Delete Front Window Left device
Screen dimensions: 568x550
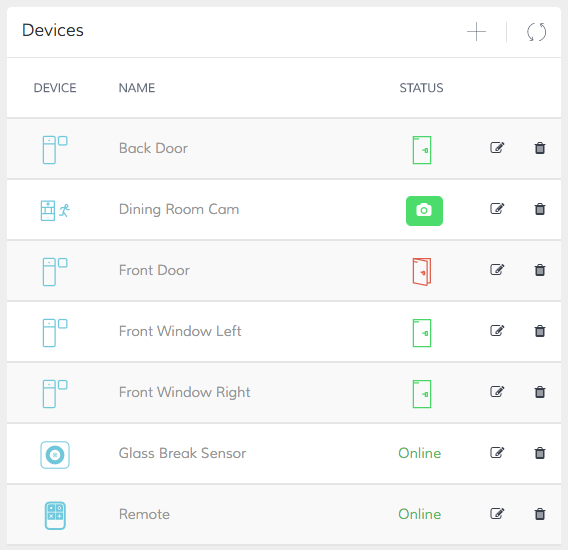540,331
